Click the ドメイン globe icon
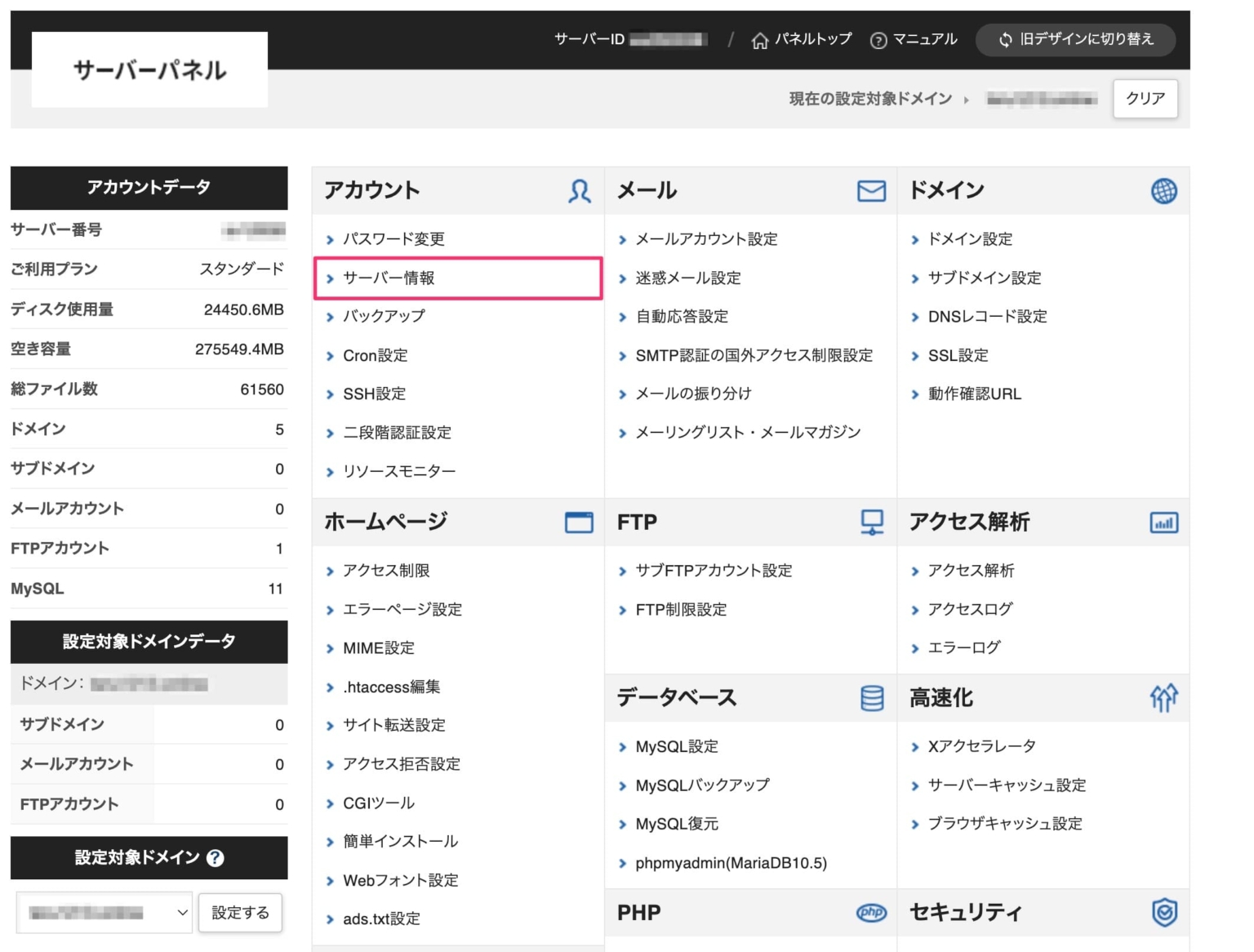 (x=1165, y=190)
